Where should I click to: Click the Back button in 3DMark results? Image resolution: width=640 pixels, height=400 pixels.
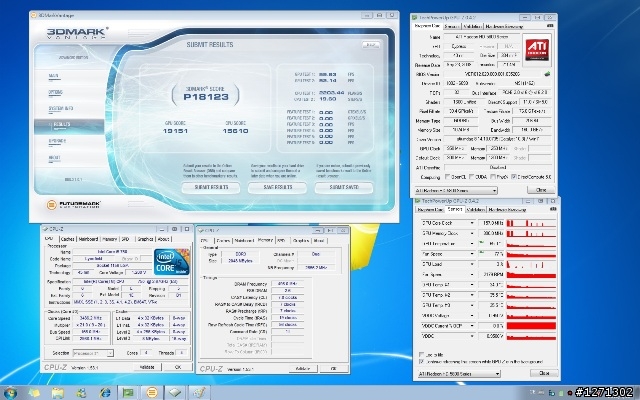point(371,45)
